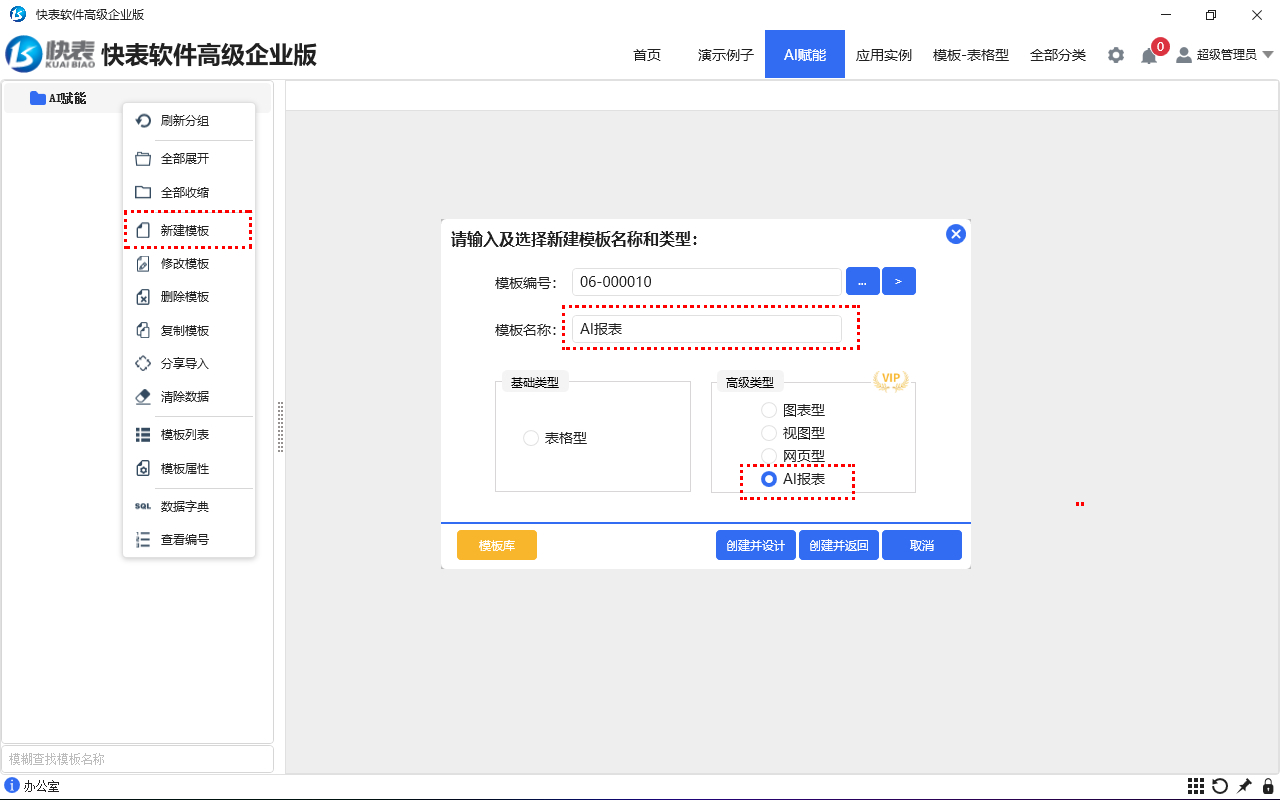
Task: Click the VIP badge on 高级类型 group
Action: [x=890, y=380]
